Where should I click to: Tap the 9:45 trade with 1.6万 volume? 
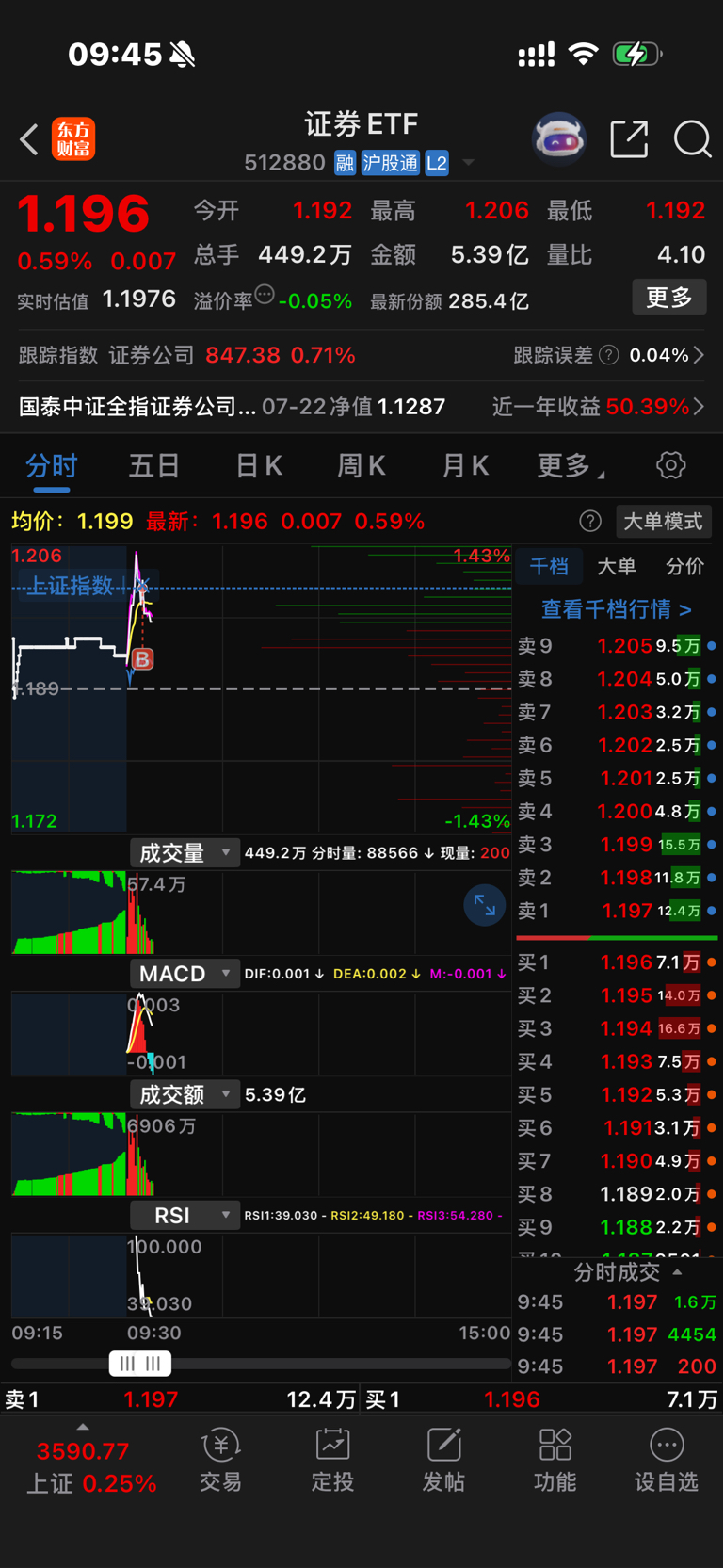[617, 1302]
